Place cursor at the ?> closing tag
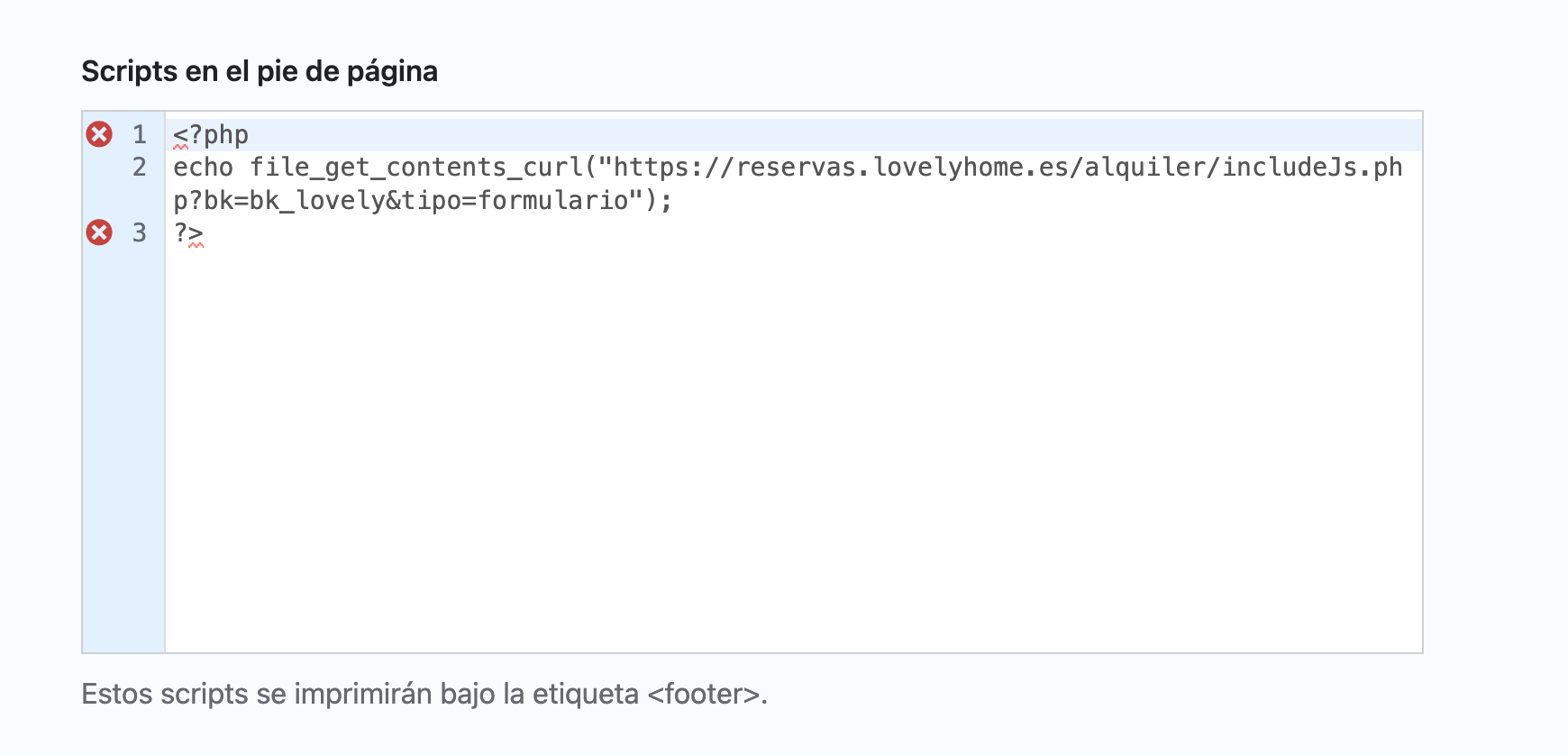The width and height of the screenshot is (1568, 755). tap(188, 233)
